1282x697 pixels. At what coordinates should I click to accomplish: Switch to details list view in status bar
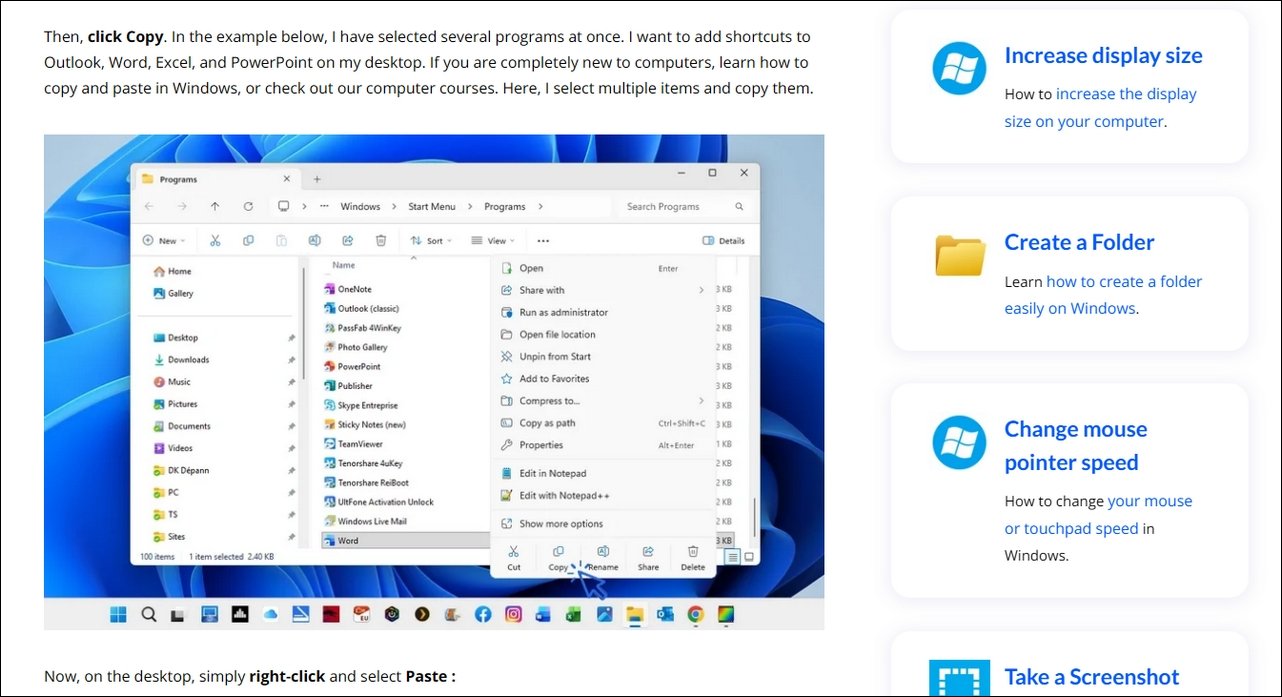733,556
